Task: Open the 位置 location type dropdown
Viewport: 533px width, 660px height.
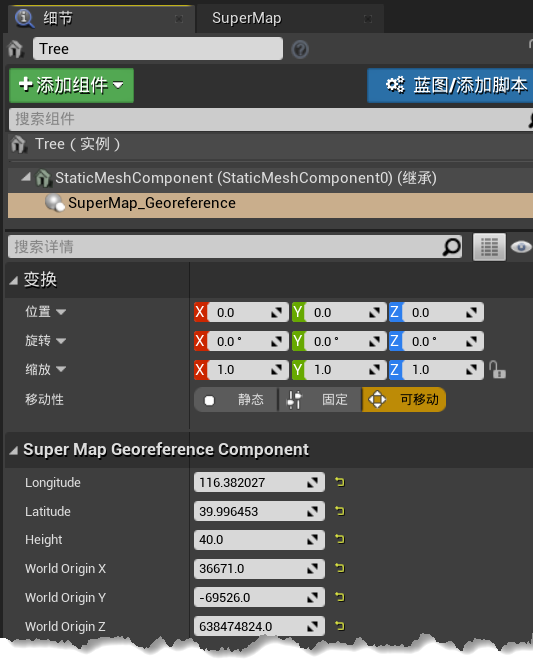Action: [61, 312]
